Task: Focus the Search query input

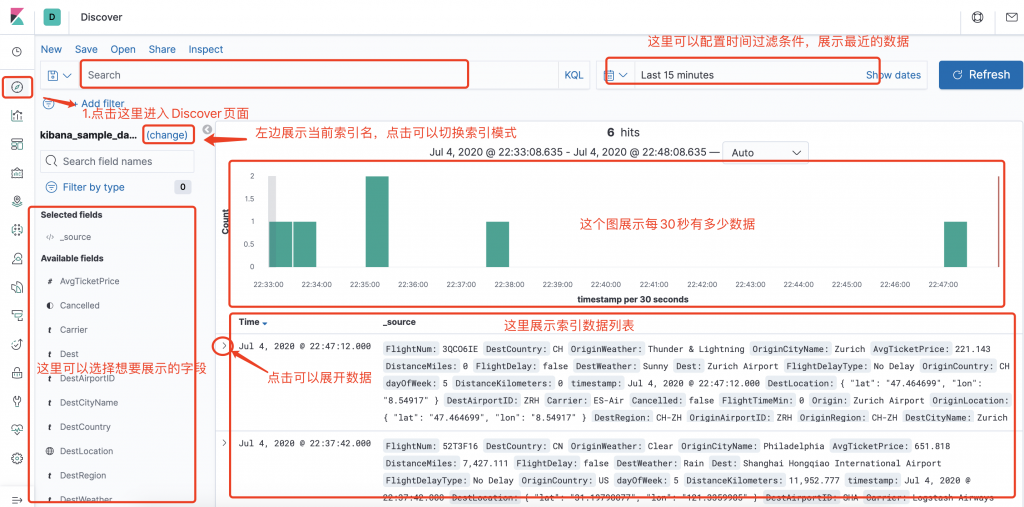Action: point(319,75)
